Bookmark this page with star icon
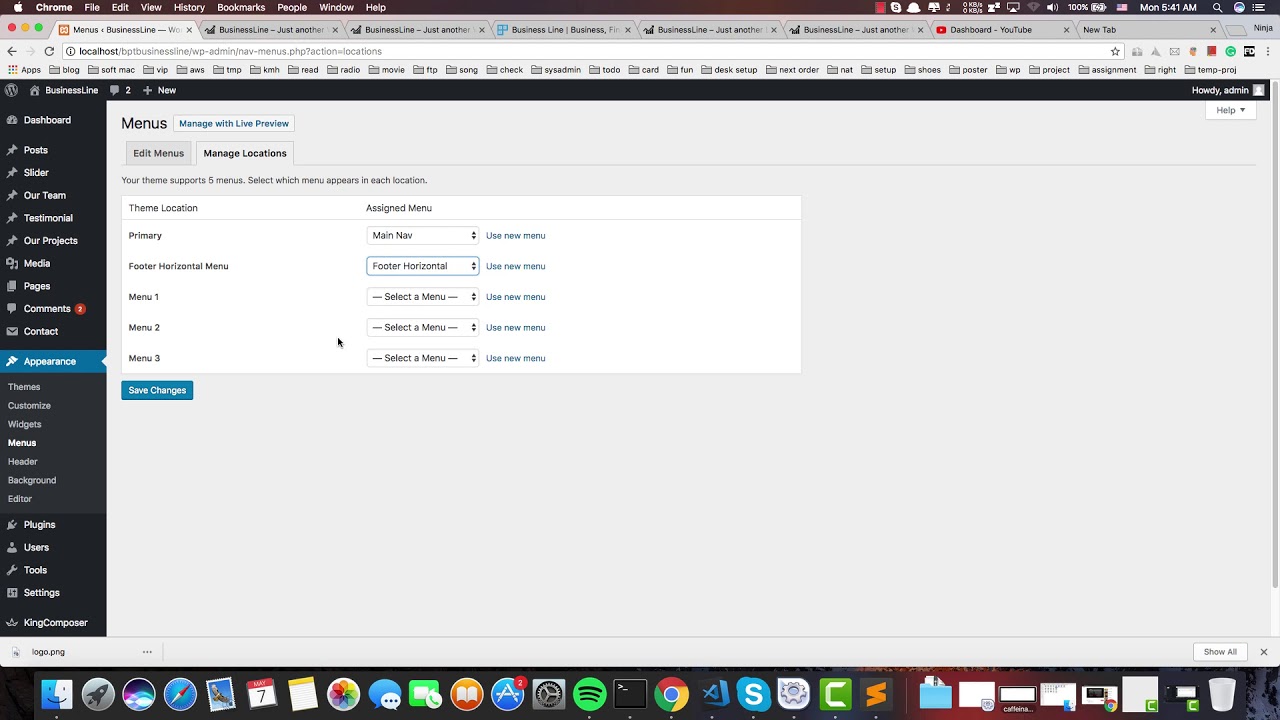1280x720 pixels. [x=1115, y=51]
